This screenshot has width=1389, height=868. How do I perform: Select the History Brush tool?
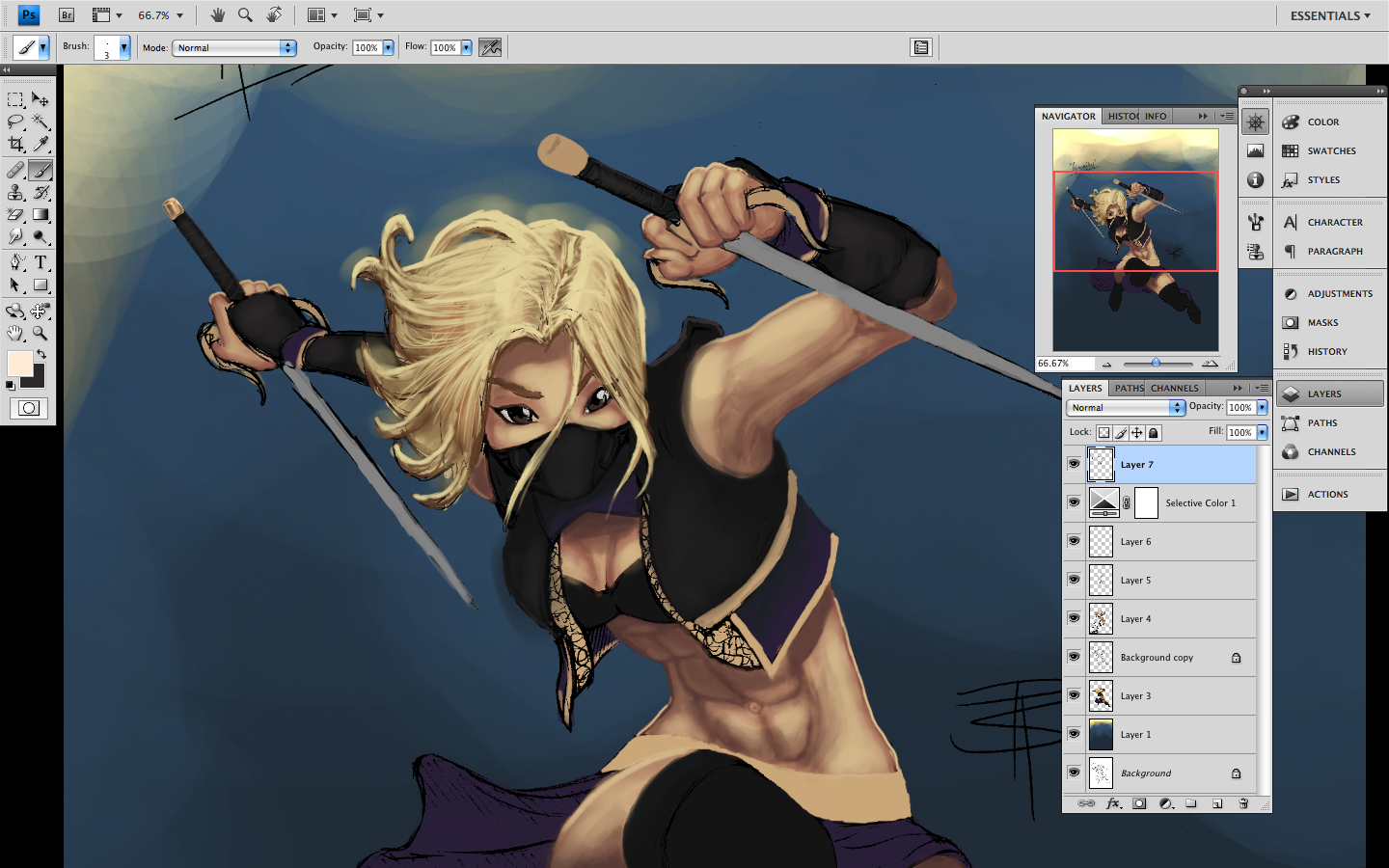(x=41, y=193)
